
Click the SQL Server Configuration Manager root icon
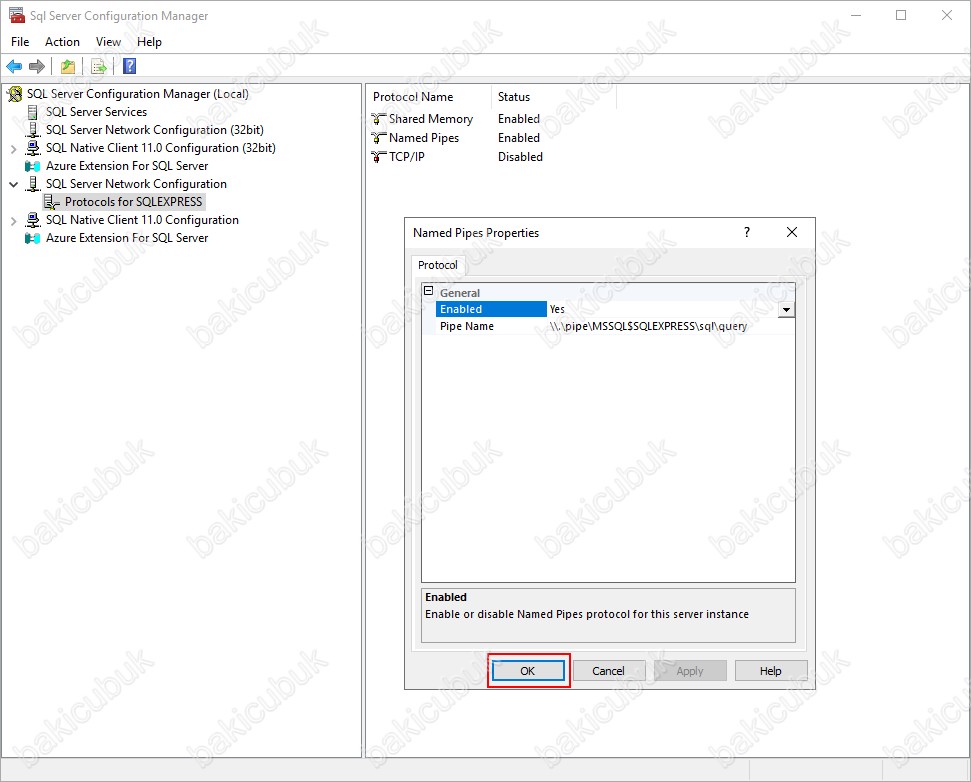click(15, 94)
